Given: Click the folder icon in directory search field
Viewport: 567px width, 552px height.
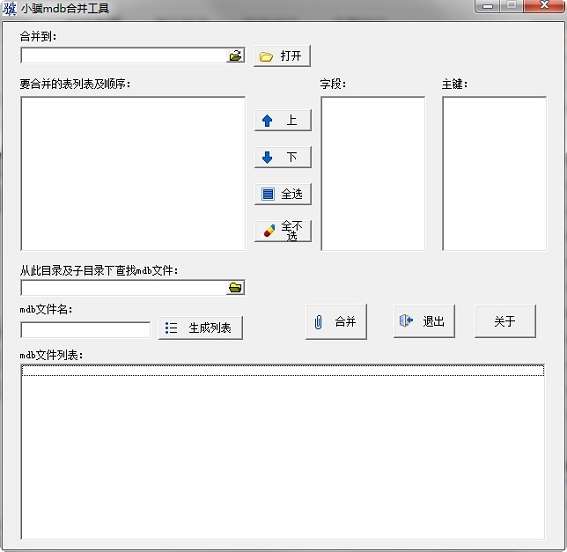Looking at the screenshot, I should point(235,287).
